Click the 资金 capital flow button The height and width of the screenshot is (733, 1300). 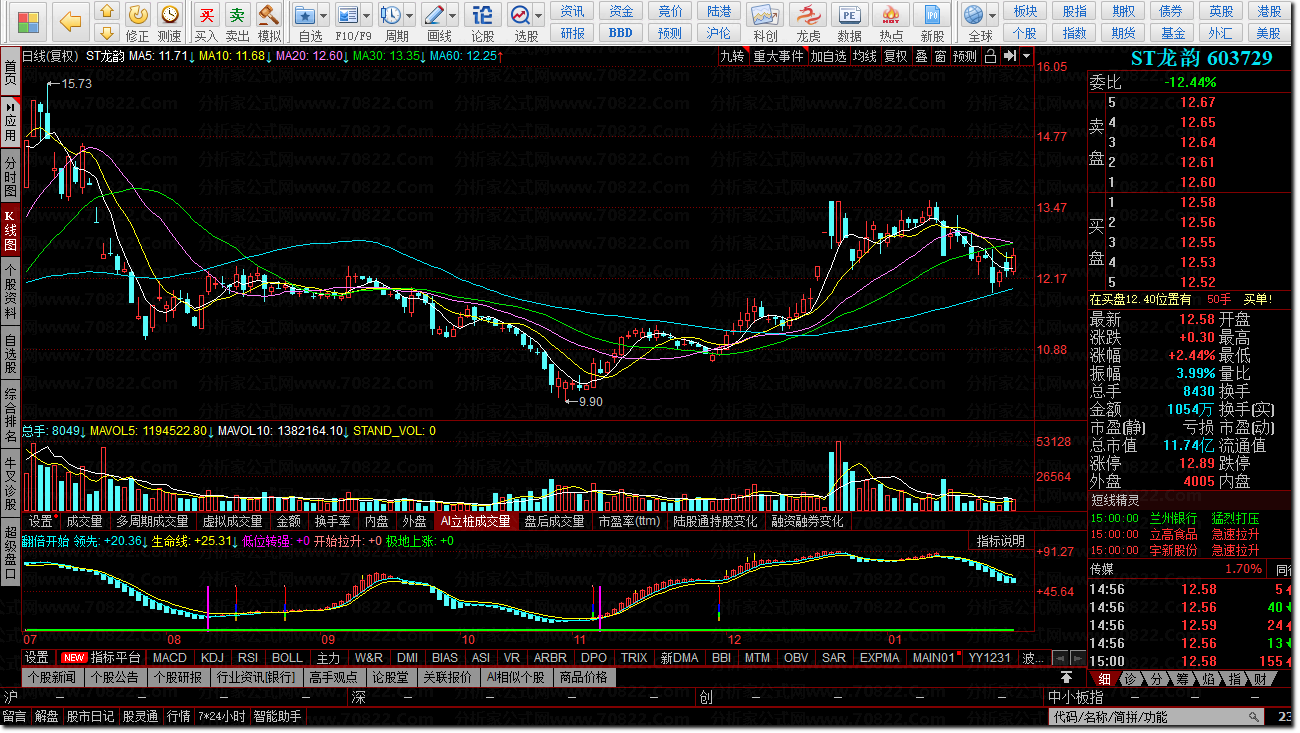coord(622,11)
